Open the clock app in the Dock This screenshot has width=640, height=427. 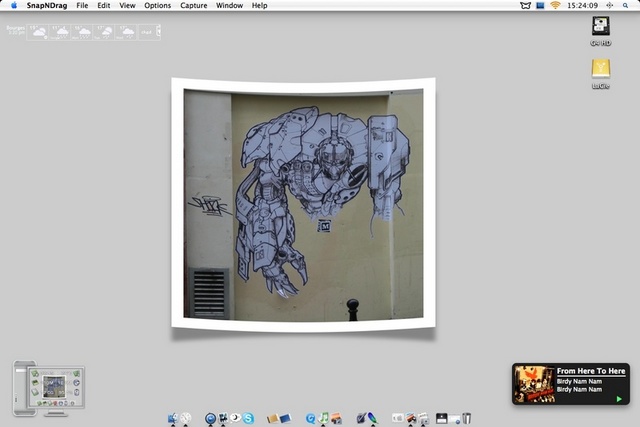pos(186,418)
